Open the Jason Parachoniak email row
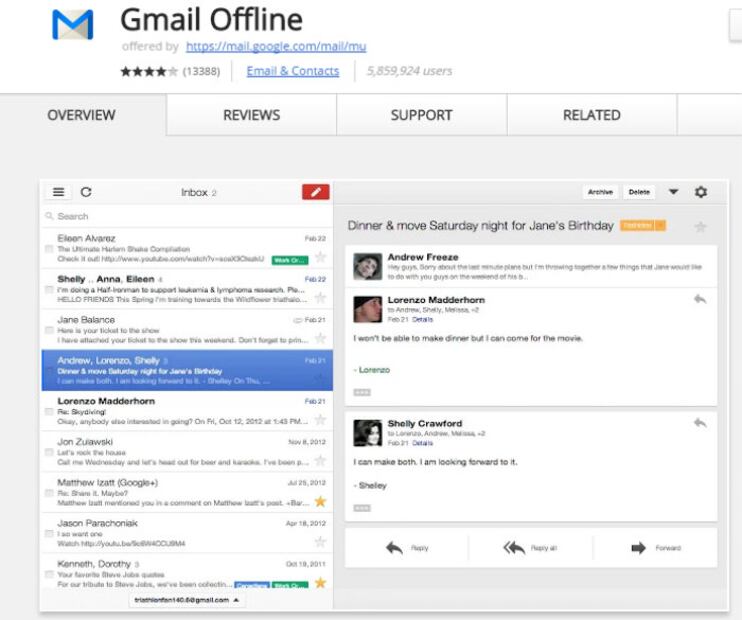The image size is (742, 620). [x=187, y=533]
